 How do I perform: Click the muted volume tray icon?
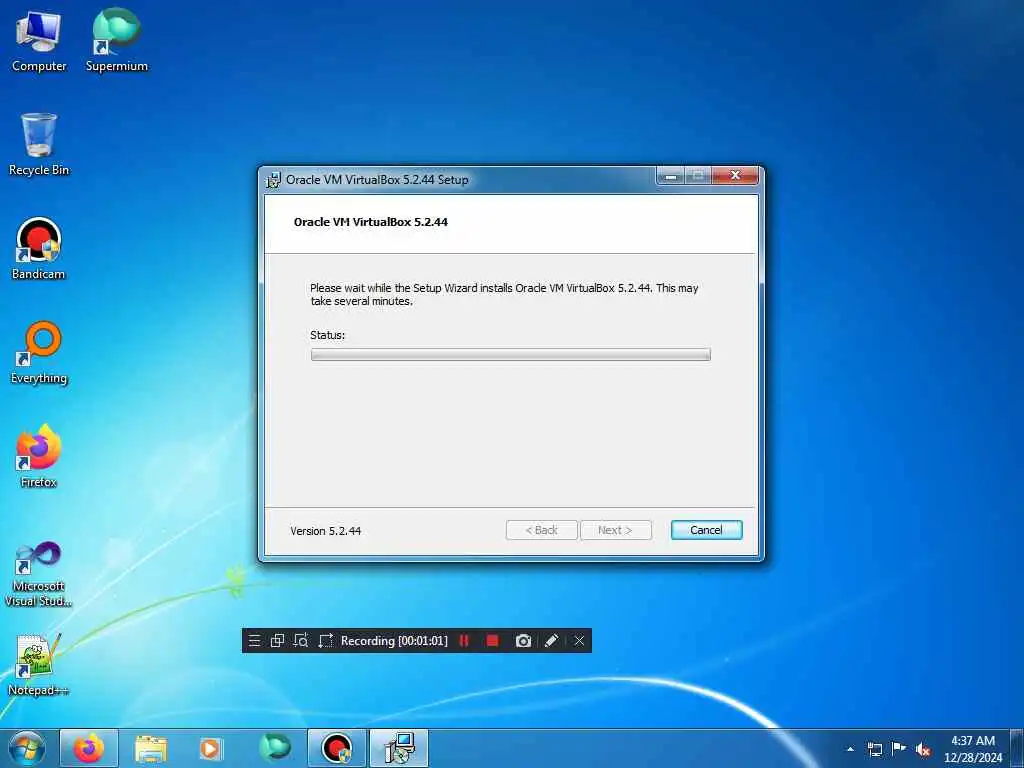tap(923, 749)
